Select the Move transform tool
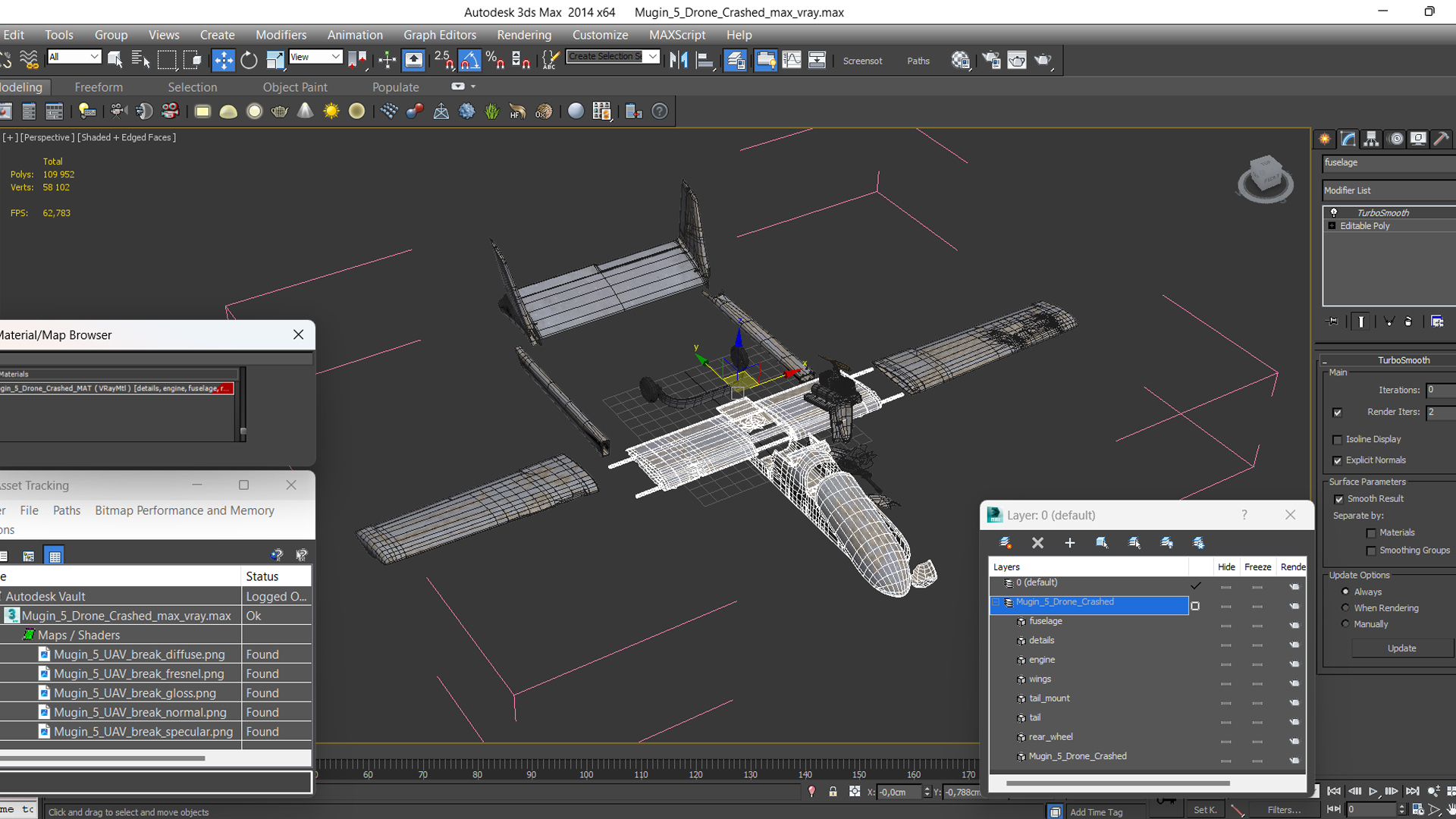 click(x=223, y=60)
